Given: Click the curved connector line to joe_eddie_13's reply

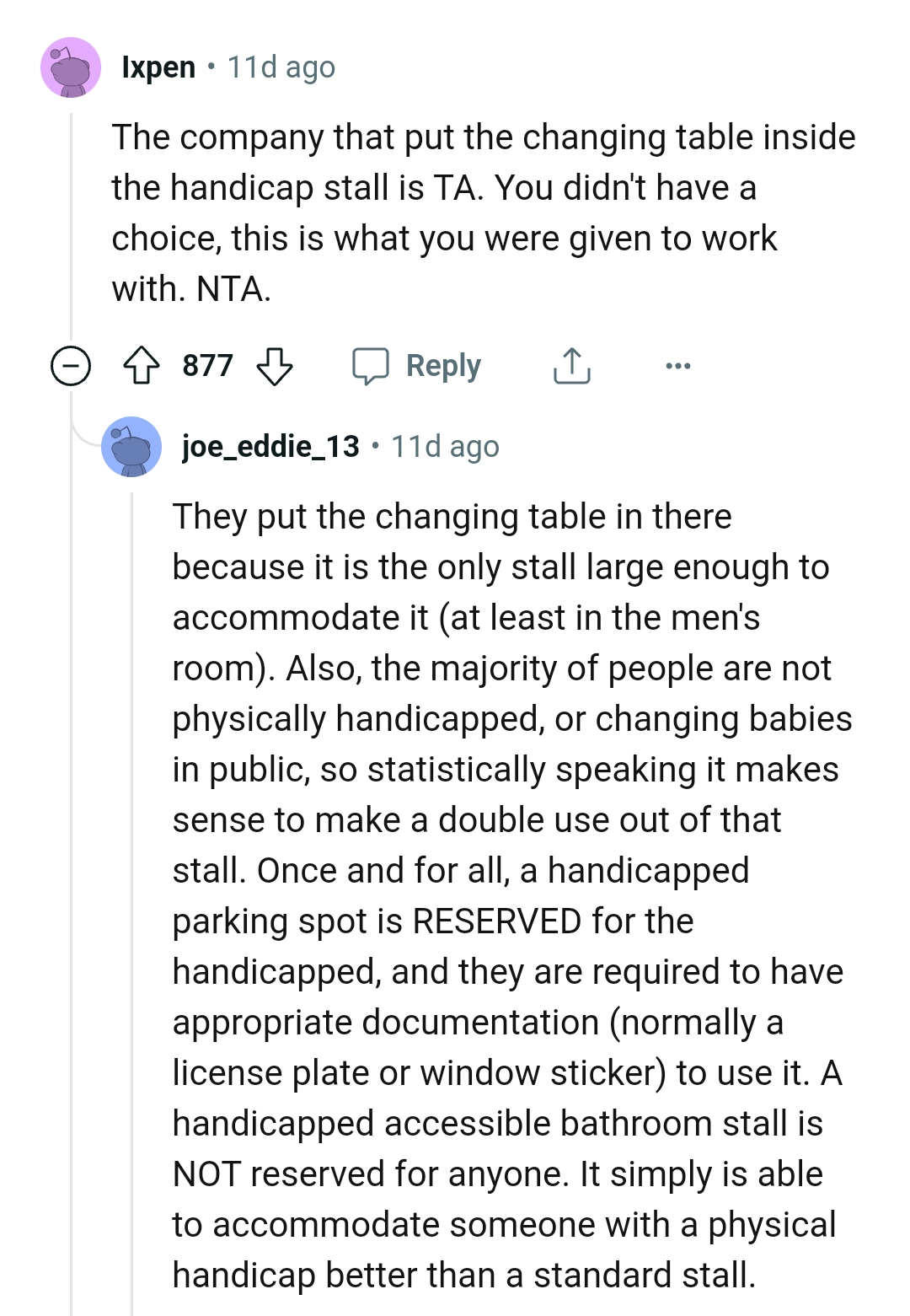Looking at the screenshot, I should pos(84,432).
